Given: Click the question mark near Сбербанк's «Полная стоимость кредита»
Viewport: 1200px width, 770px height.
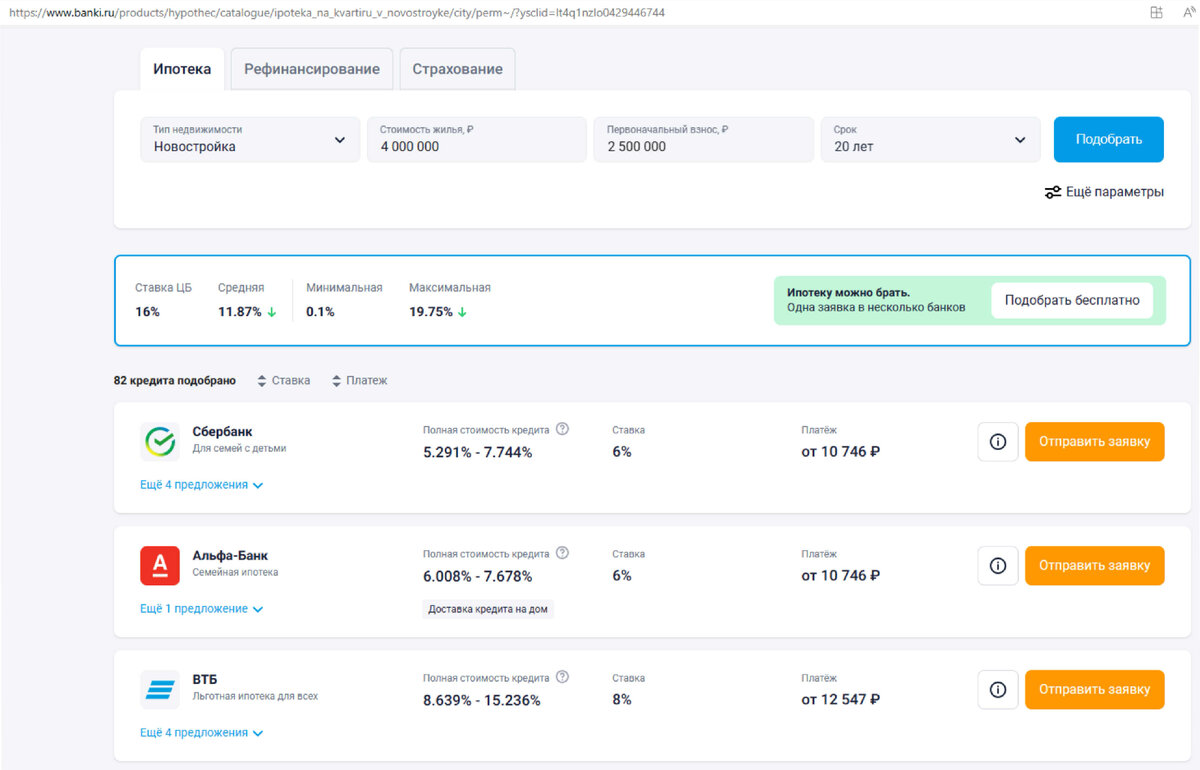Looking at the screenshot, I should 562,427.
